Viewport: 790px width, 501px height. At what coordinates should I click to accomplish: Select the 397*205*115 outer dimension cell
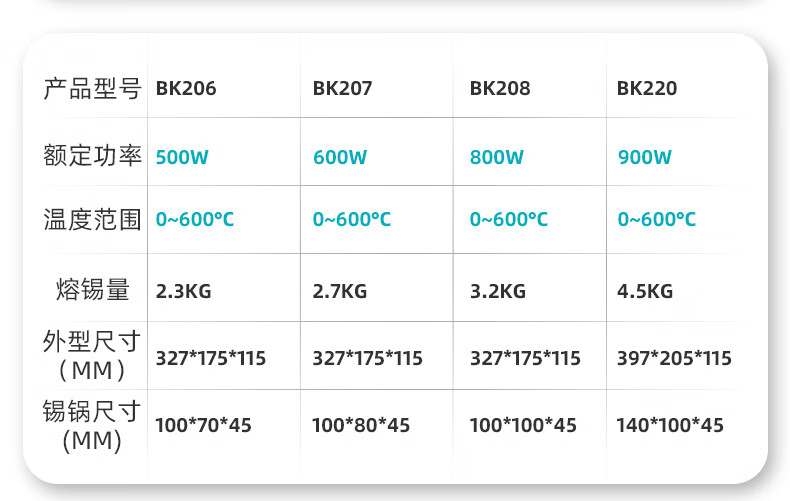[675, 358]
